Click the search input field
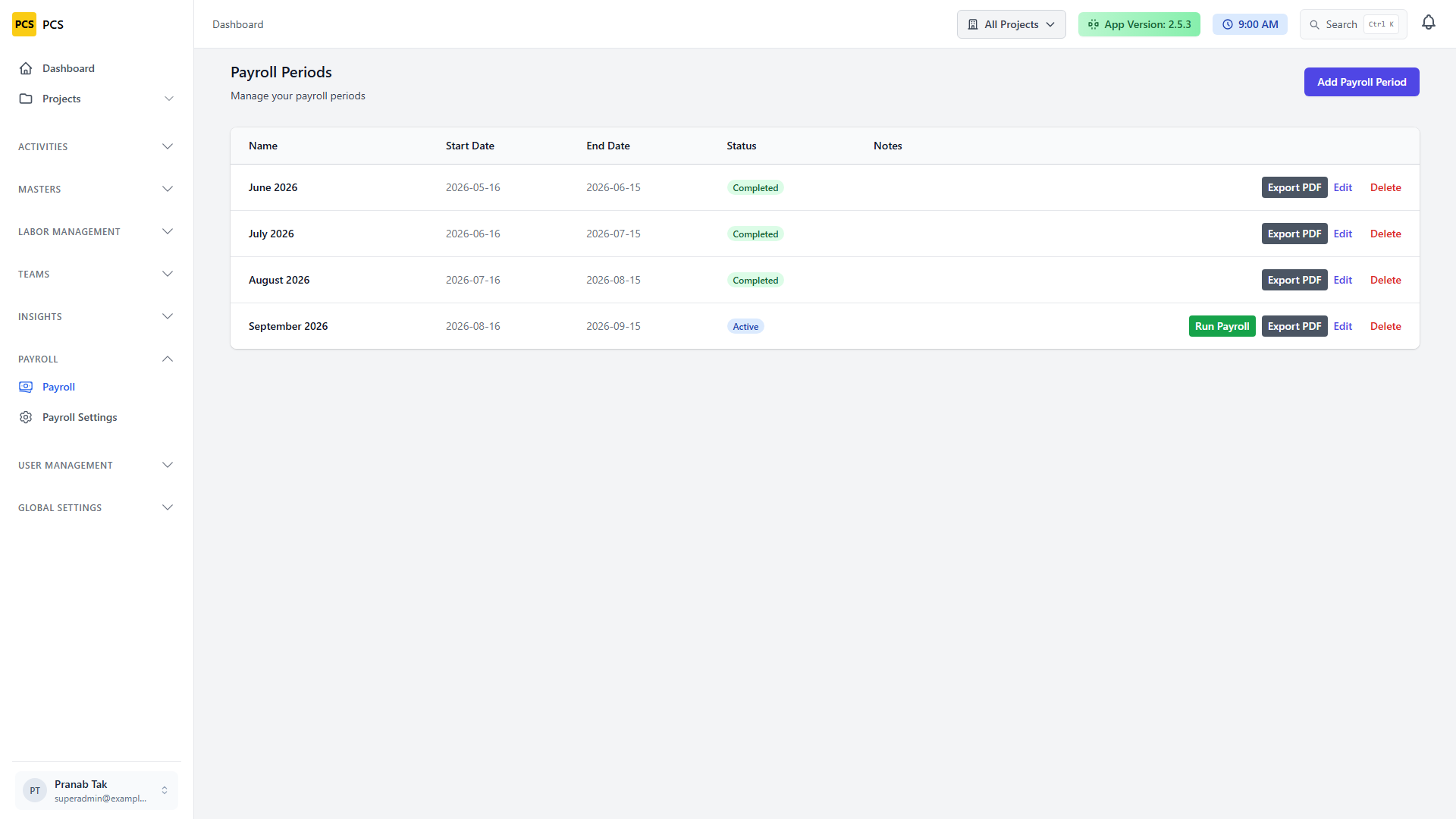 (1353, 24)
